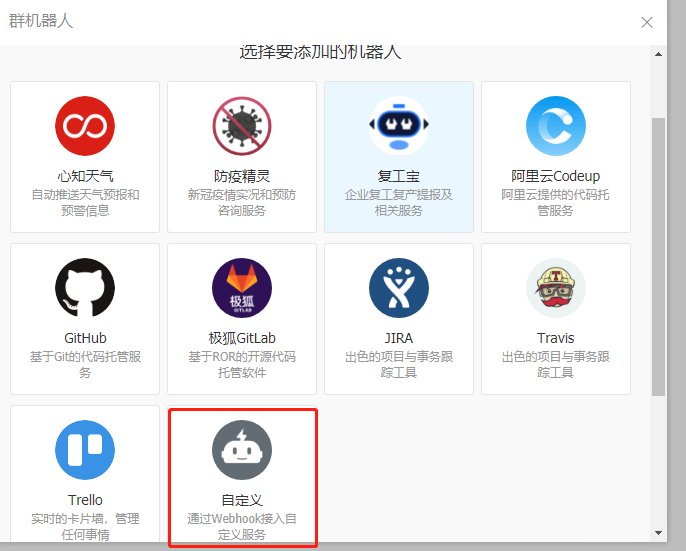Viewport: 686px width, 551px height.
Task: Click the 心知天气 description text
Action: click(85, 203)
